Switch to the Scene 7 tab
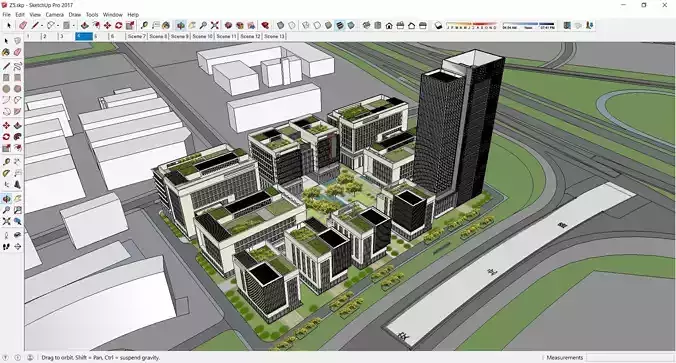676x363 pixels. pyautogui.click(x=137, y=36)
